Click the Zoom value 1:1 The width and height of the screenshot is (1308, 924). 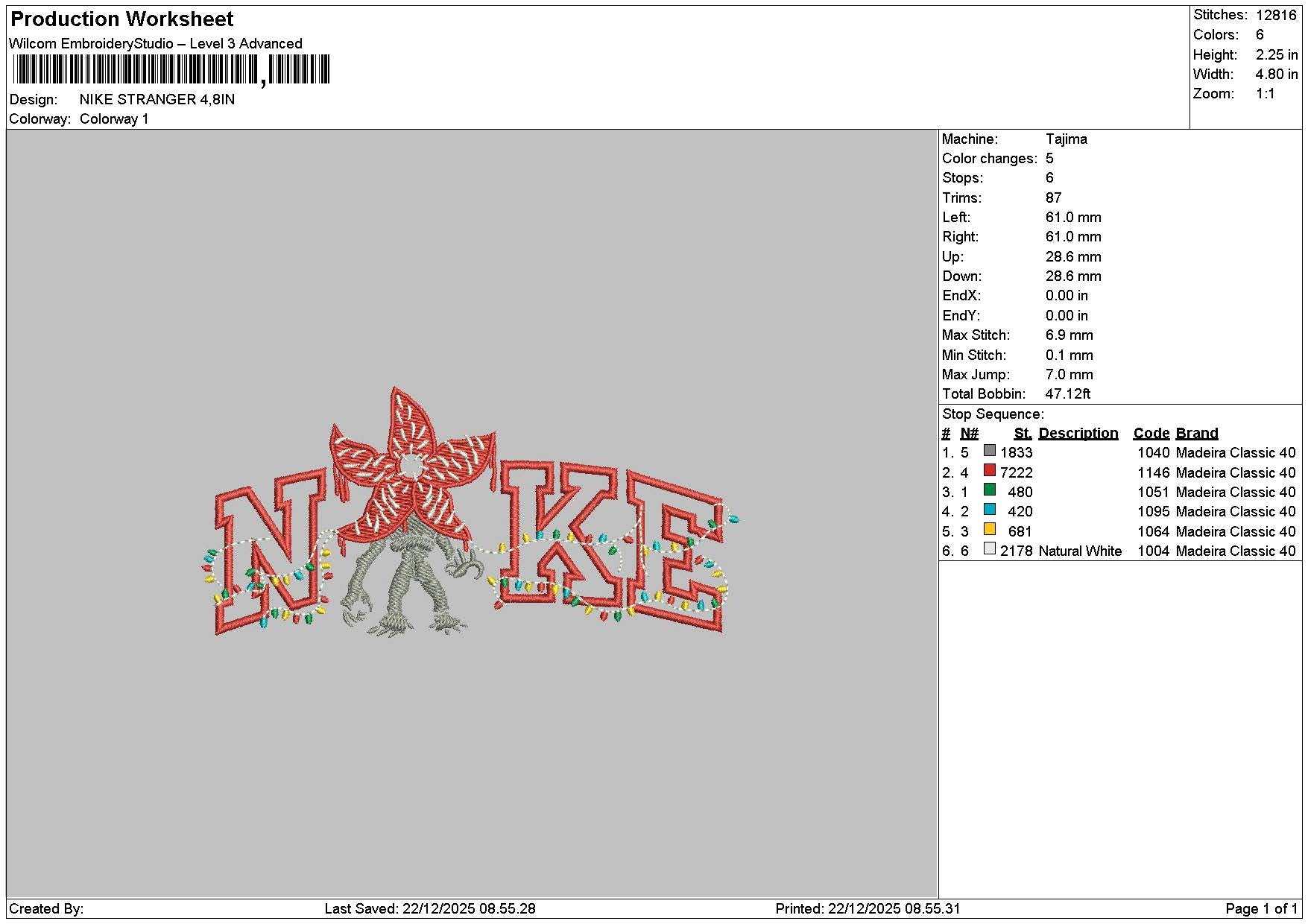(1265, 94)
